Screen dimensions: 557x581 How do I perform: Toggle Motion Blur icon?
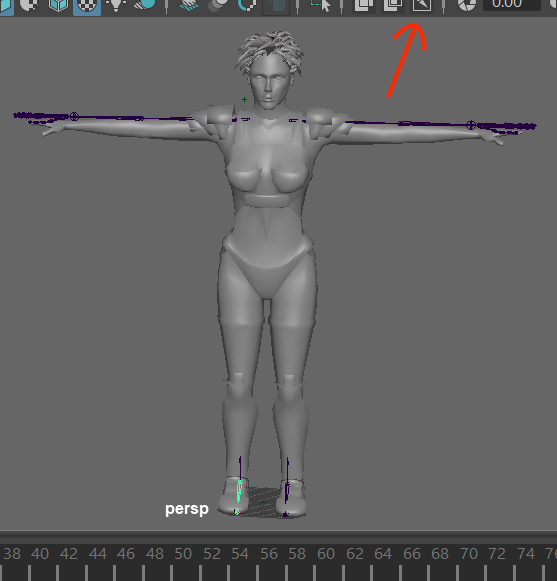tap(218, 5)
